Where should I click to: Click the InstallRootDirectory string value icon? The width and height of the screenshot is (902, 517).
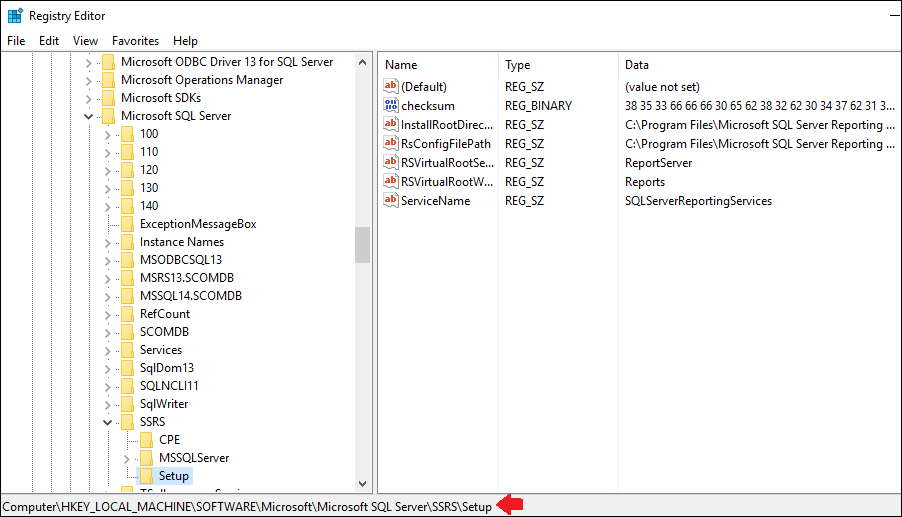[391, 124]
